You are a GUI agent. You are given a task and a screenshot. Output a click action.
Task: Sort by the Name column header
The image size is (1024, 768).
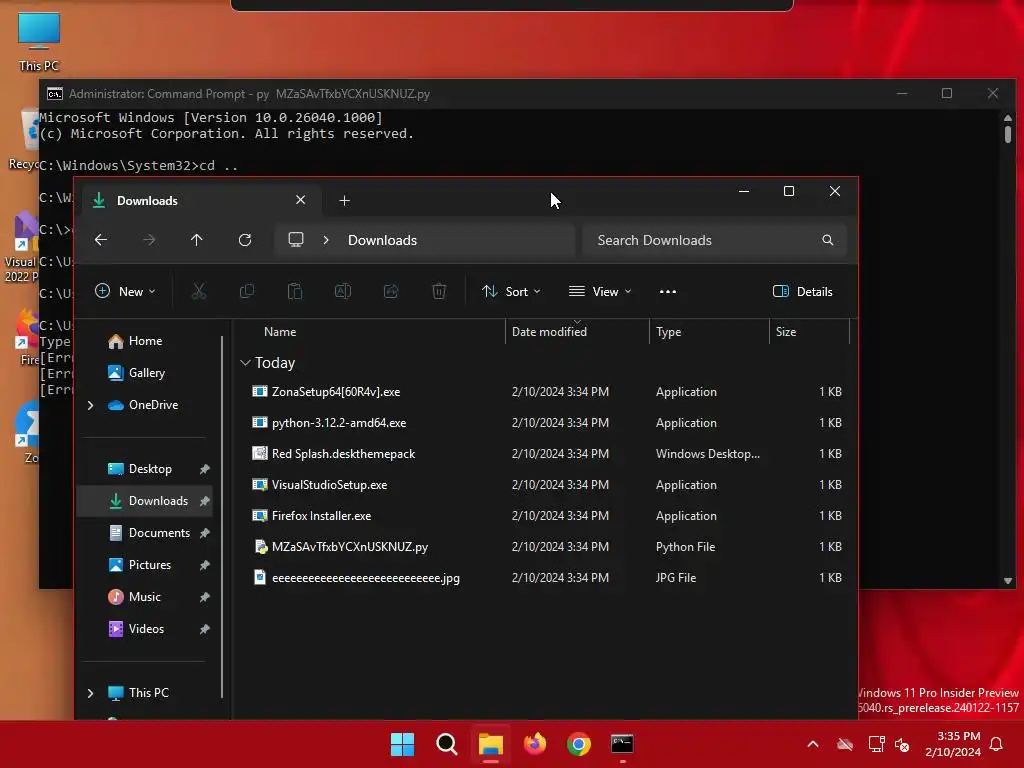coord(280,332)
